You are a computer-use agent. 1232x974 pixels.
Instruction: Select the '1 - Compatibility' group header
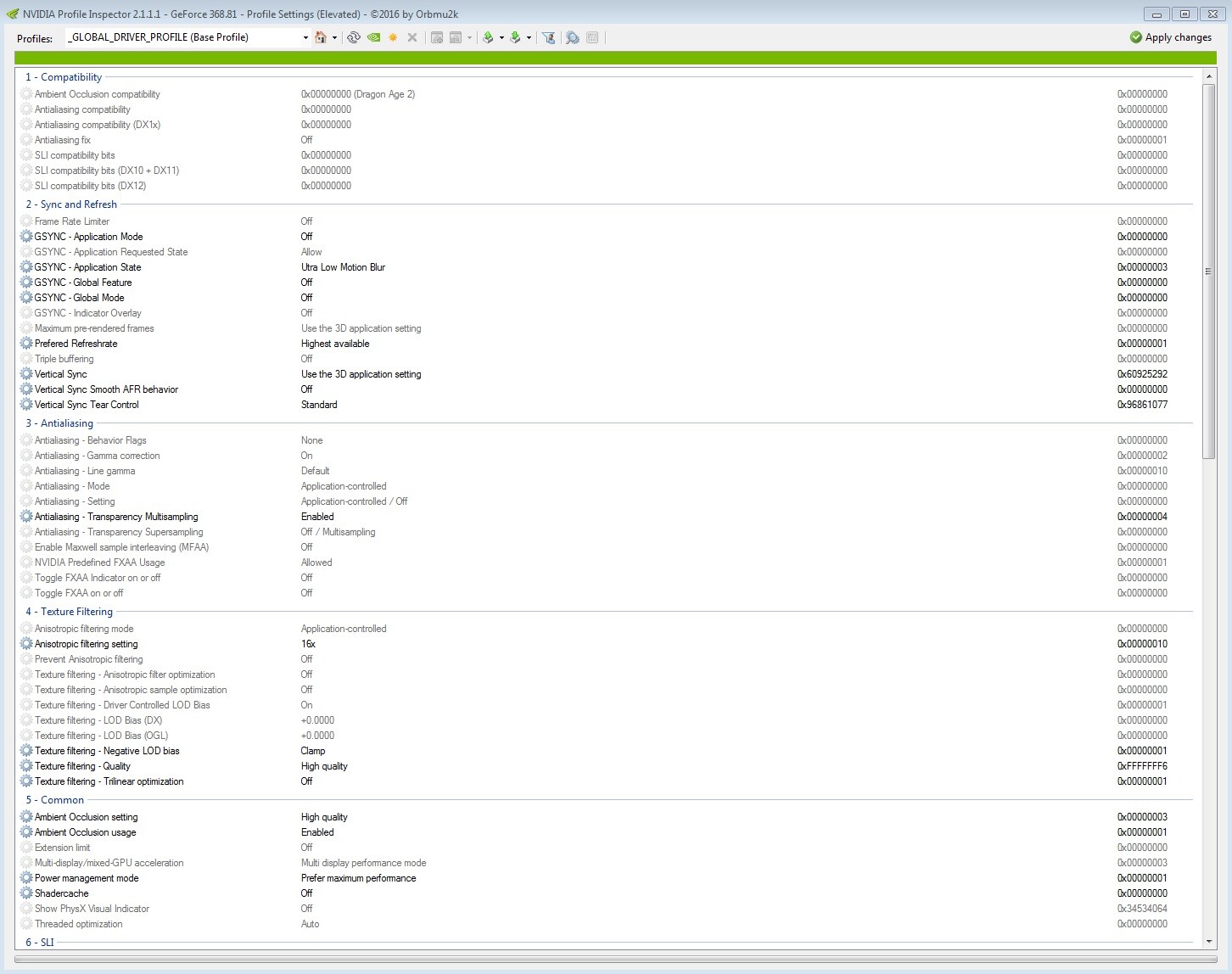pos(64,77)
